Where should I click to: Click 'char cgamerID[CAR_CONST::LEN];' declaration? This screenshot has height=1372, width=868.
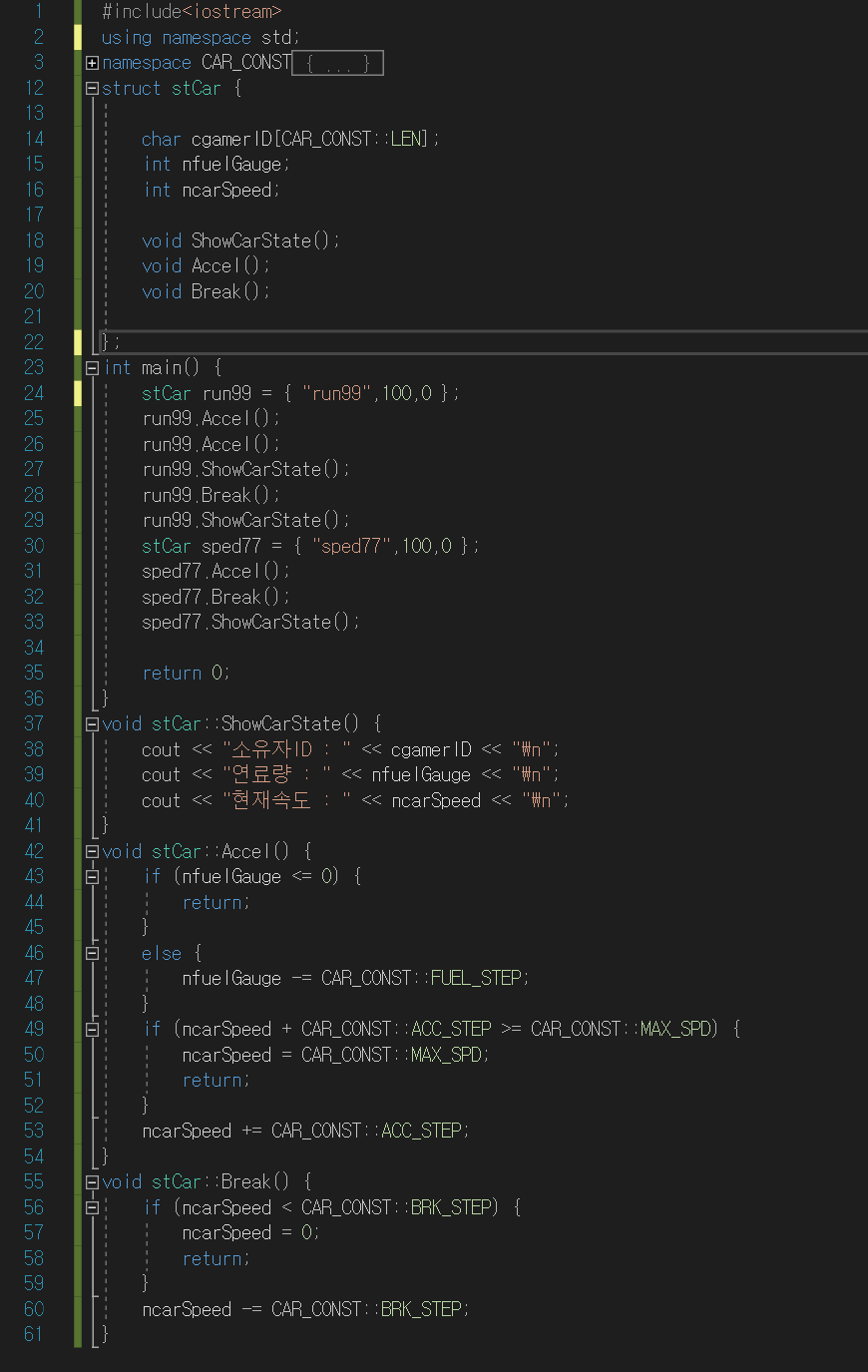click(290, 140)
